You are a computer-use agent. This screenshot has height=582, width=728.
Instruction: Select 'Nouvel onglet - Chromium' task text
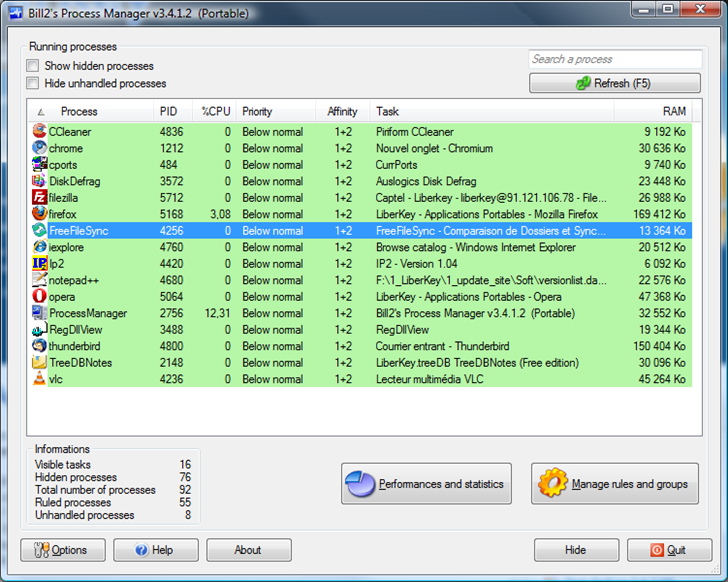pos(434,149)
